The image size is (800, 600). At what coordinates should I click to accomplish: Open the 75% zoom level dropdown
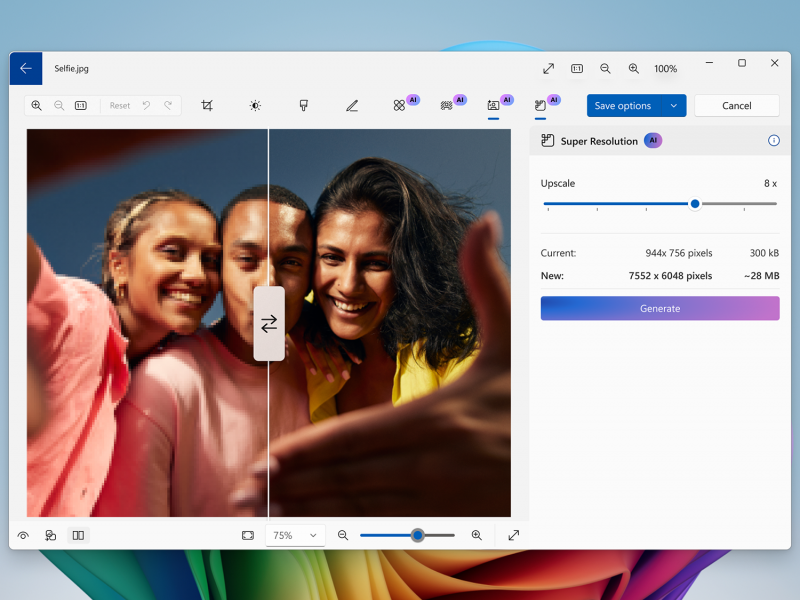[295, 536]
